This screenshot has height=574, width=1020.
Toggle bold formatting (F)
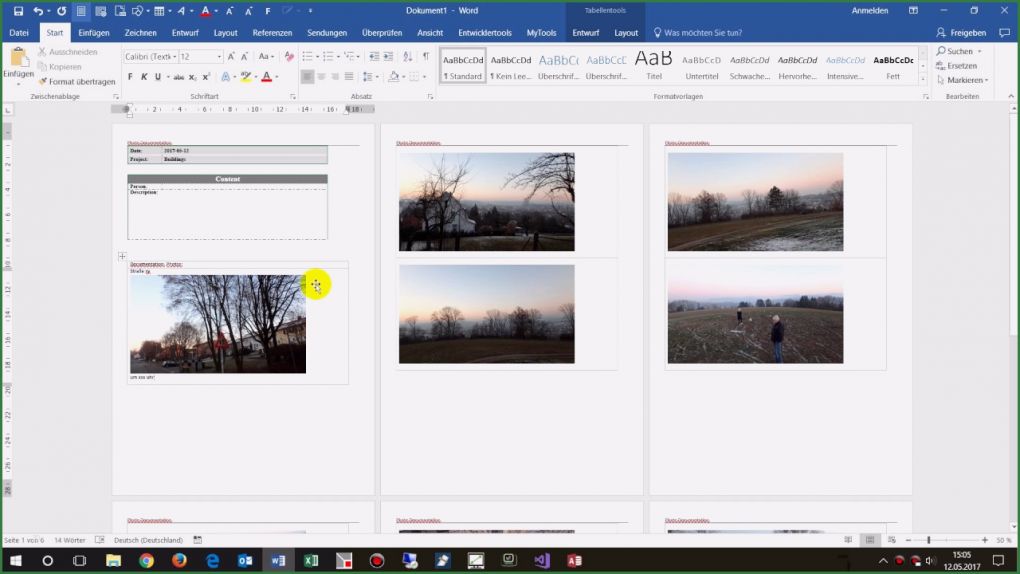[130, 77]
